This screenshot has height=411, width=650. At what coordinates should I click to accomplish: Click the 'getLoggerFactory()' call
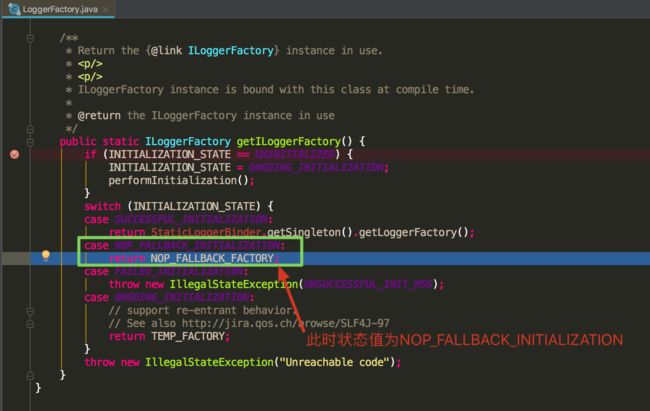pyautogui.click(x=414, y=232)
